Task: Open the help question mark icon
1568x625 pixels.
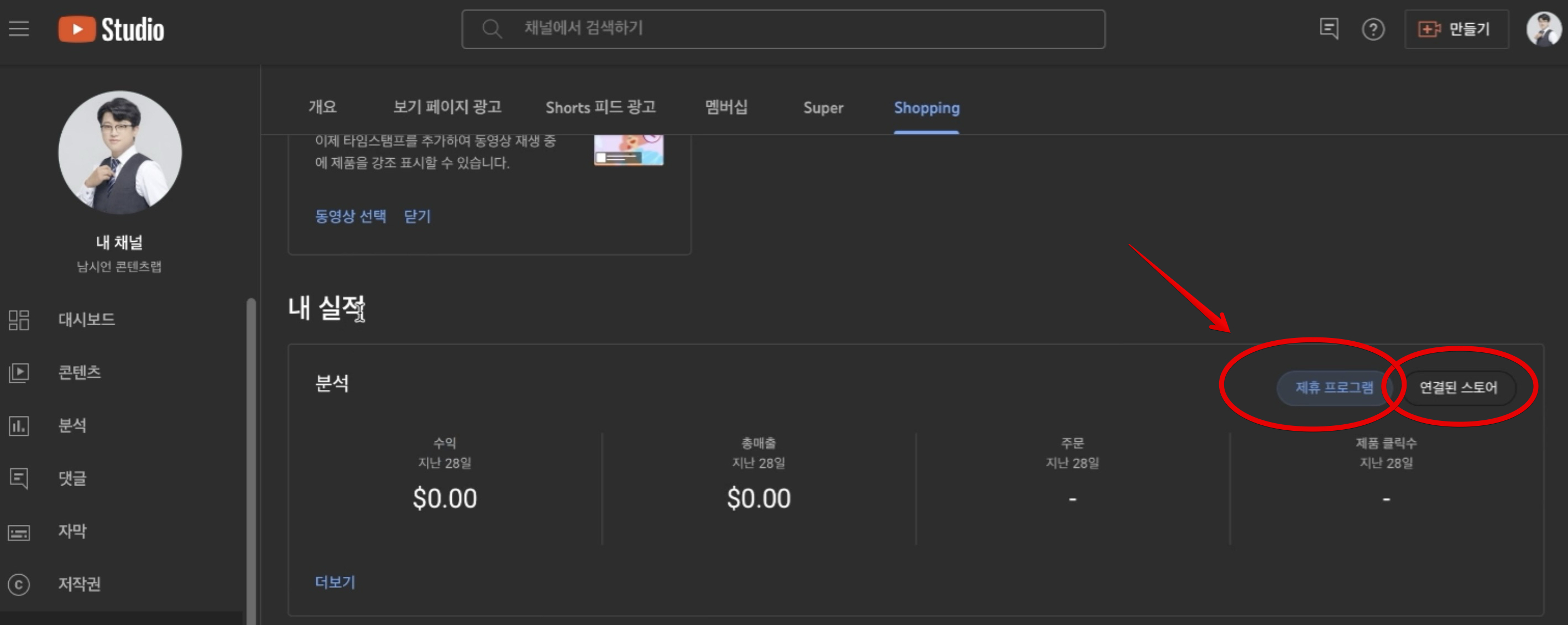Action: (1373, 29)
